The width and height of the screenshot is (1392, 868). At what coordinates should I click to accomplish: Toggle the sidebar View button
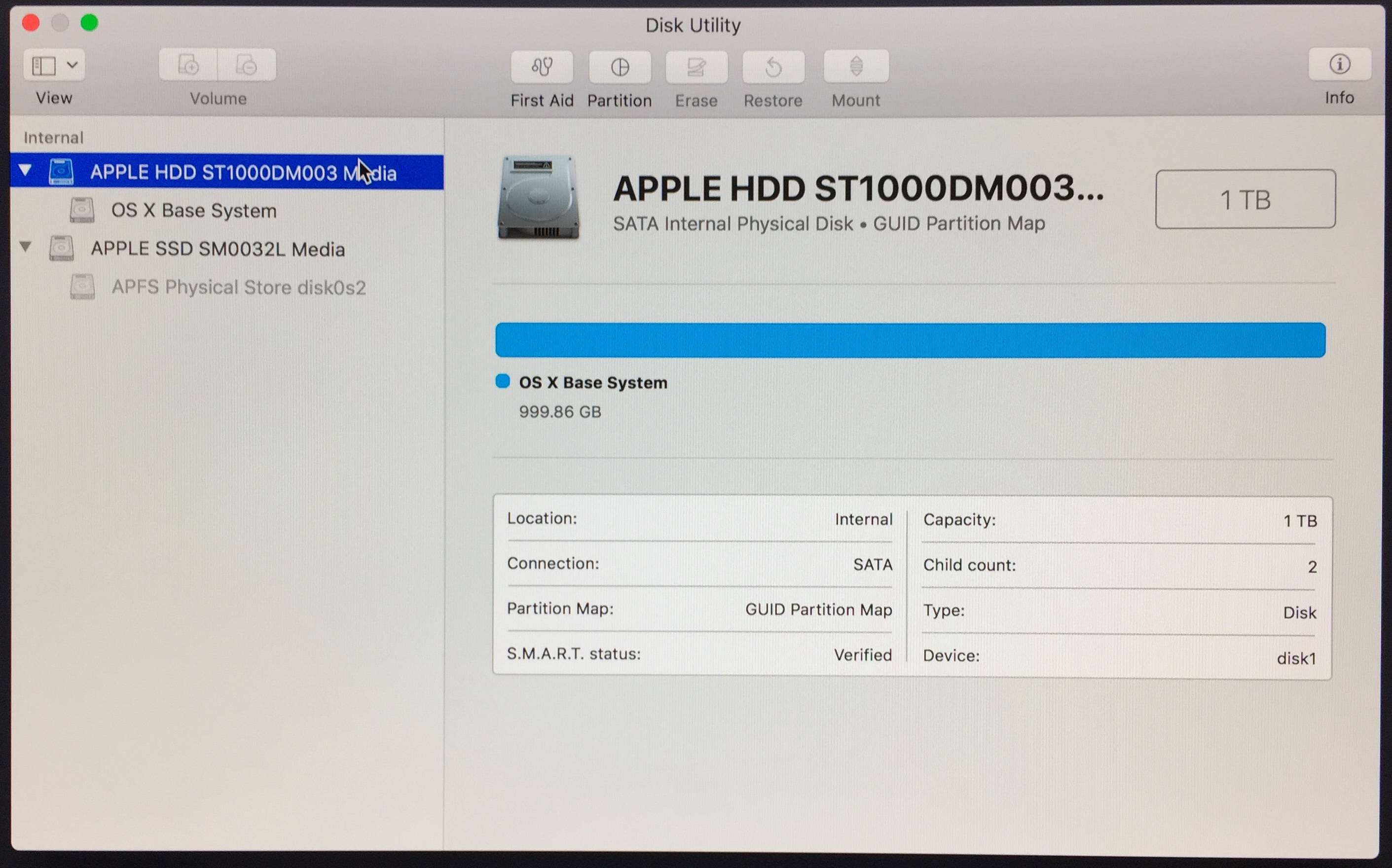click(44, 66)
